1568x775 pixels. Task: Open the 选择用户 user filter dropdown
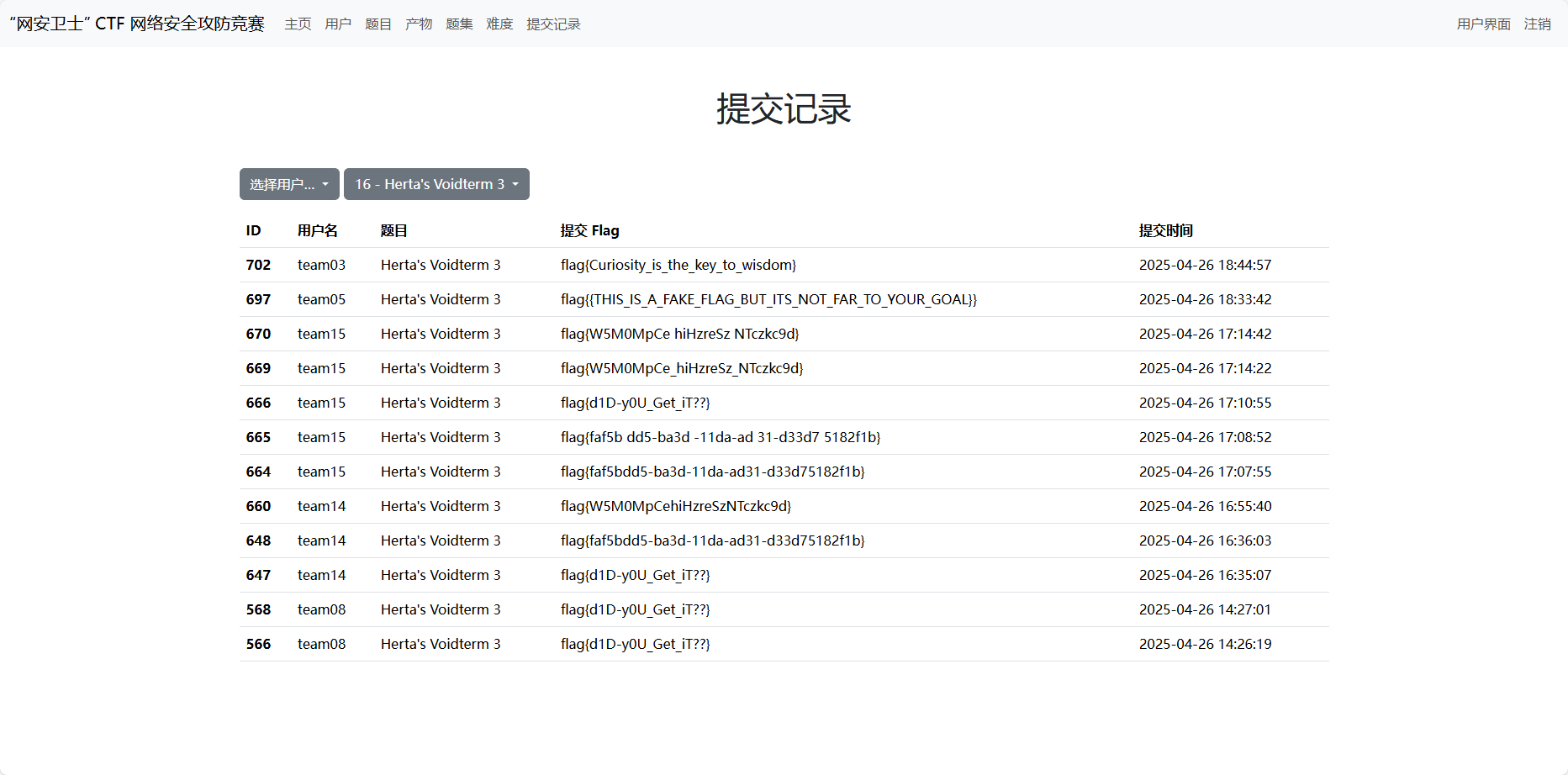pyautogui.click(x=288, y=184)
